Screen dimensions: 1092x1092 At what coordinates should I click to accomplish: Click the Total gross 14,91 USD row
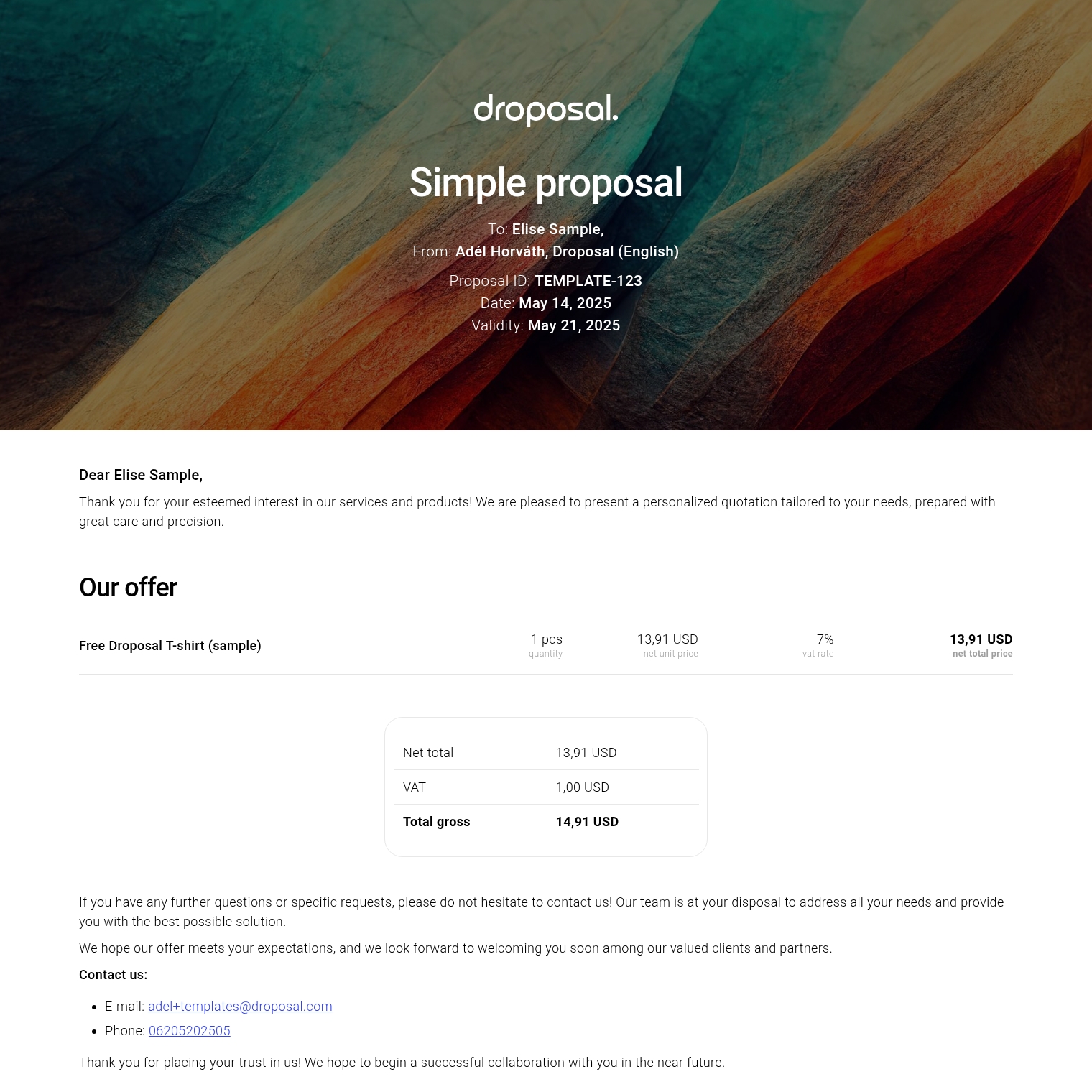[x=545, y=822]
